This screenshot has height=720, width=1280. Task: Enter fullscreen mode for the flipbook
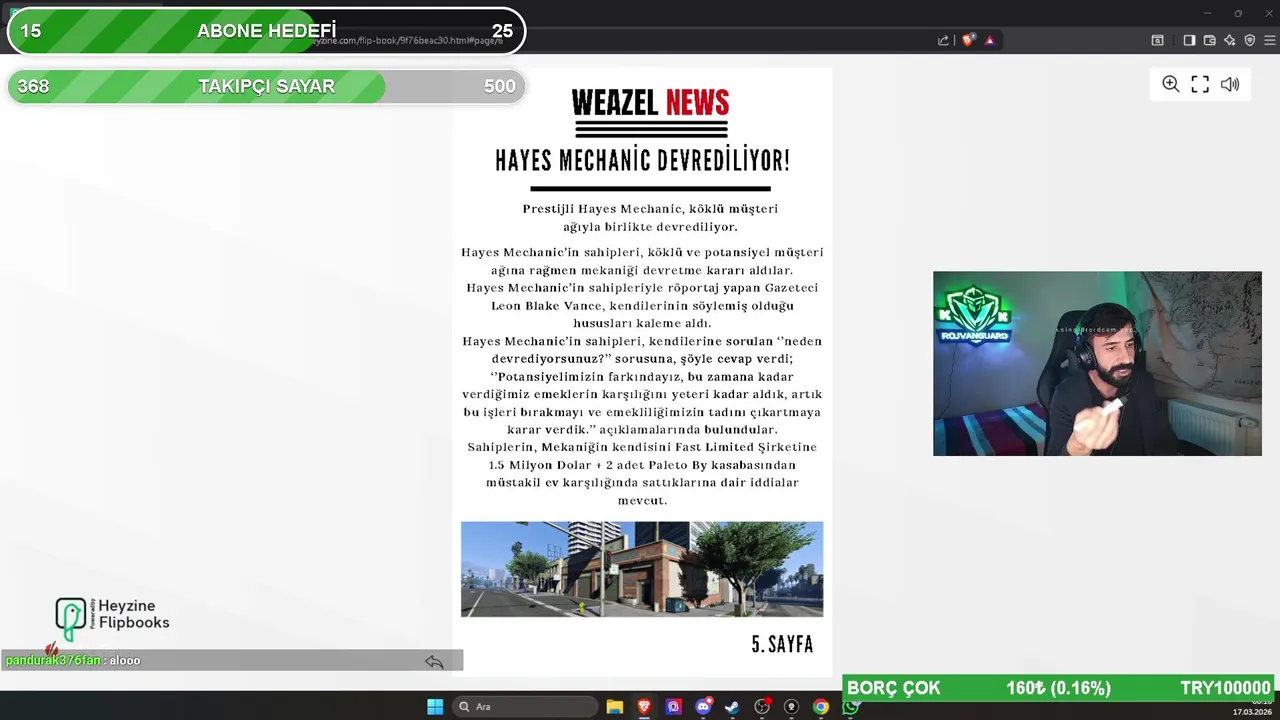[1200, 84]
